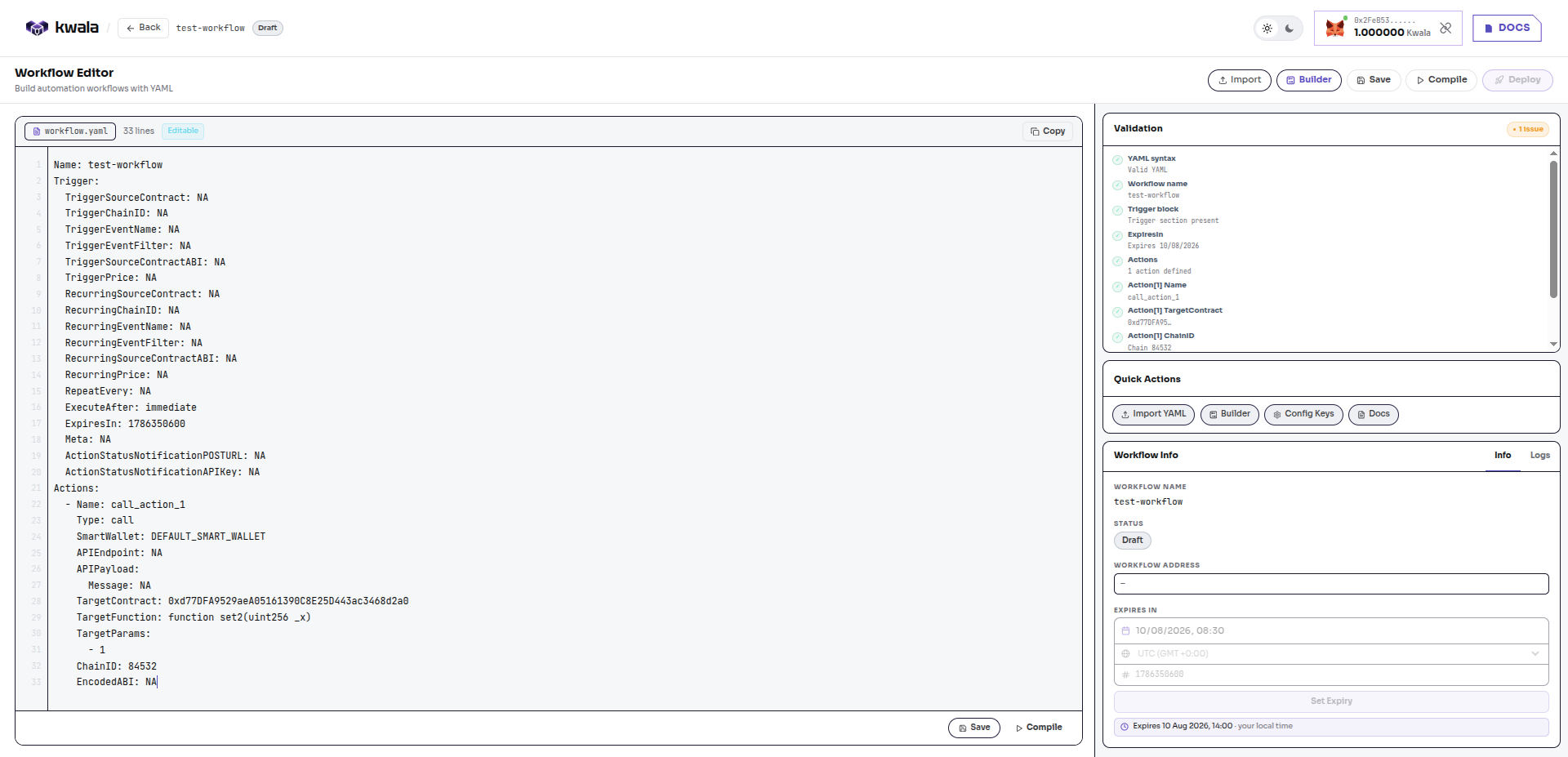Viewport: 1568px width, 757px height.
Task: Click the Actions check icon
Action: 1117,261
